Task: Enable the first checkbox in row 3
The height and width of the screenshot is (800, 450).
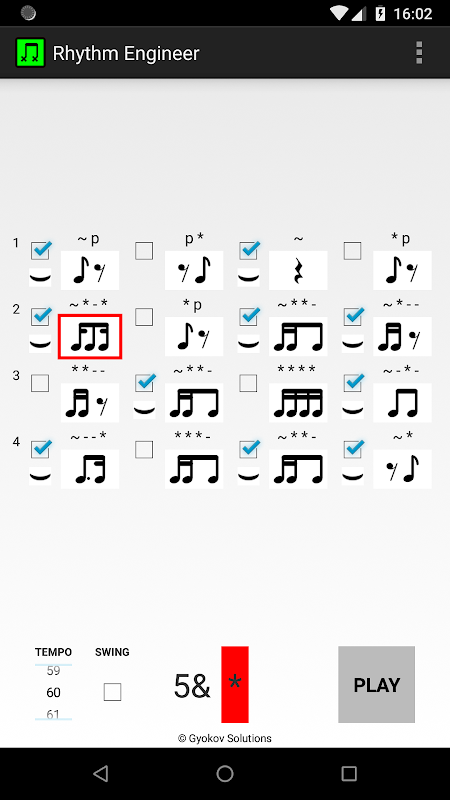Action: pyautogui.click(x=40, y=383)
